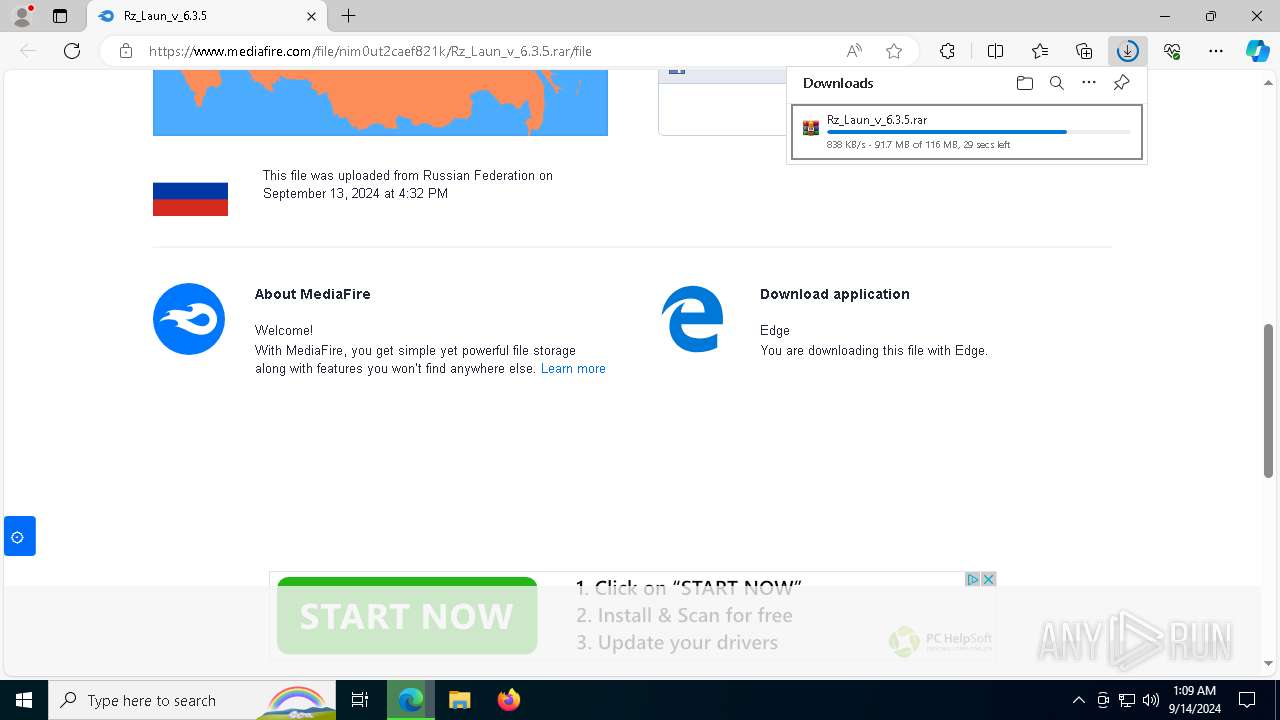
Task: Click the WinRAR file icon in downloads
Action: coord(811,128)
